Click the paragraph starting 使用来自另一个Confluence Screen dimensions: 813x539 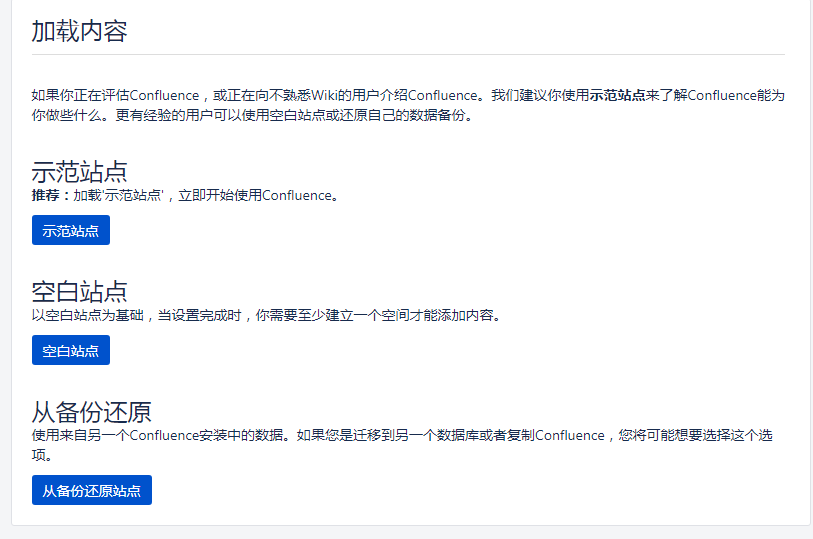pos(402,445)
